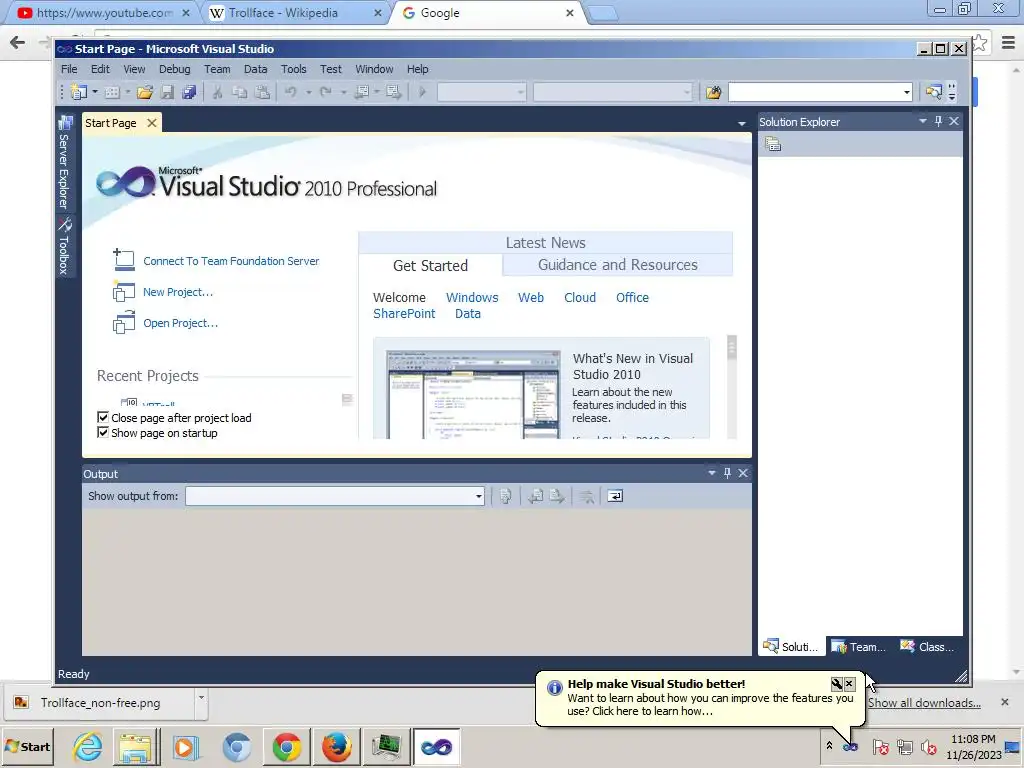Open the Debug menu
Image resolution: width=1024 pixels, height=768 pixels.
click(x=174, y=69)
